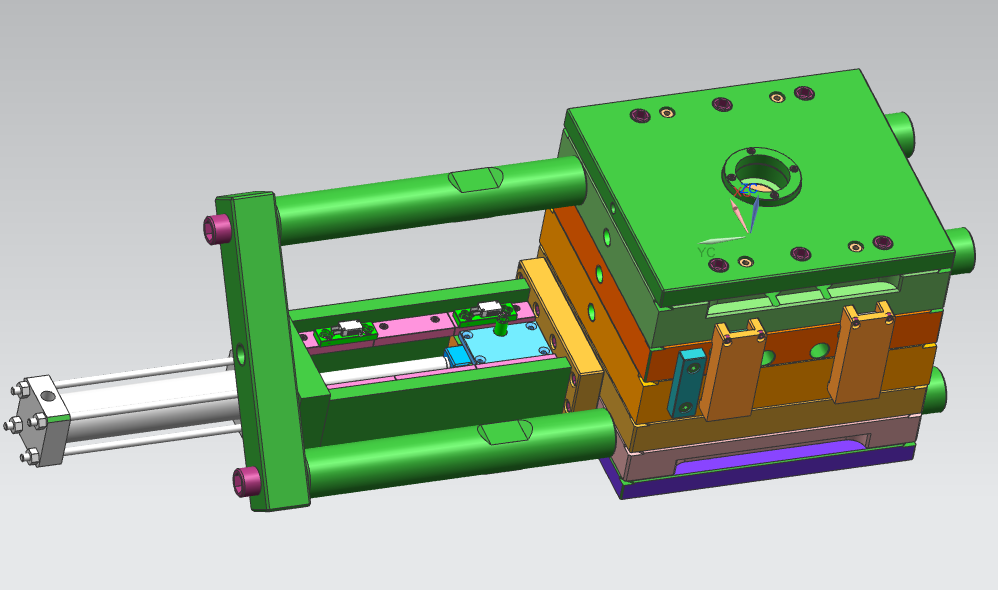Pick the right orange clamp bracket
Image resolution: width=998 pixels, height=590 pixels.
[861, 351]
